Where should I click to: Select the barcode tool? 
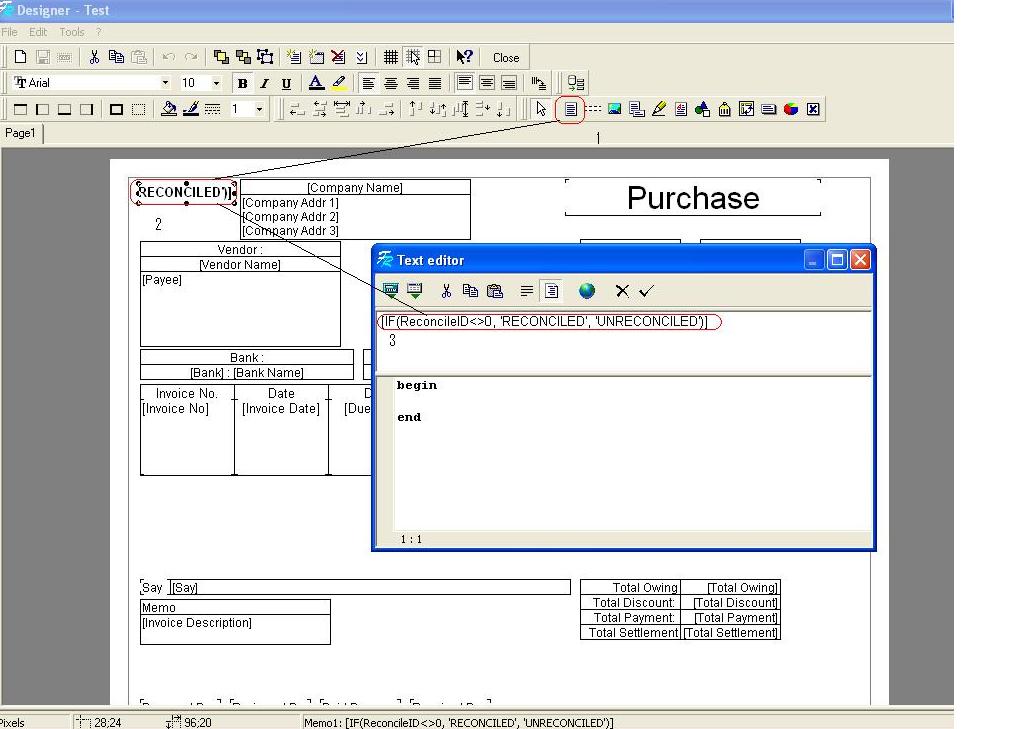pyautogui.click(x=725, y=109)
